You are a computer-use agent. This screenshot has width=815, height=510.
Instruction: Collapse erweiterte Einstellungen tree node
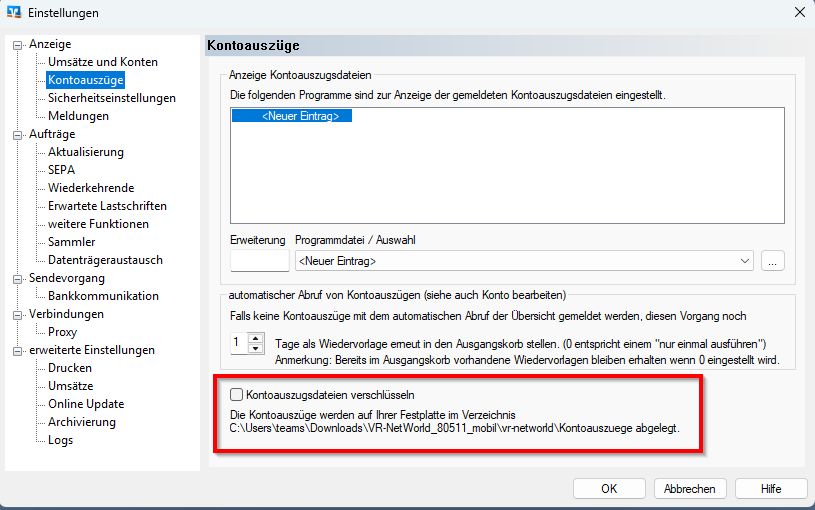point(18,351)
